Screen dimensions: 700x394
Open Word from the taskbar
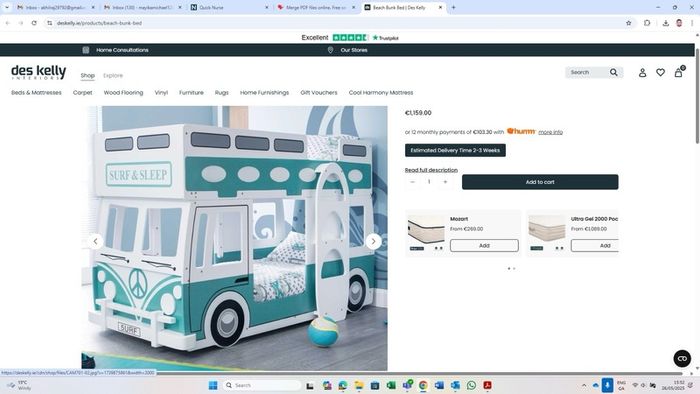pos(439,385)
